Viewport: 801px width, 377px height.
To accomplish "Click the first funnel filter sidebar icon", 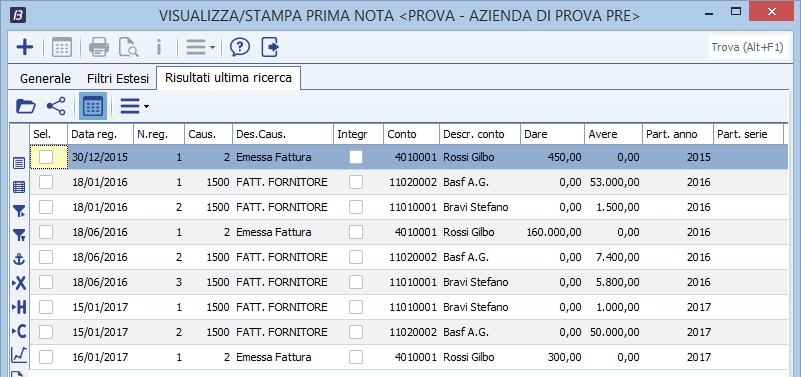I will [19, 211].
